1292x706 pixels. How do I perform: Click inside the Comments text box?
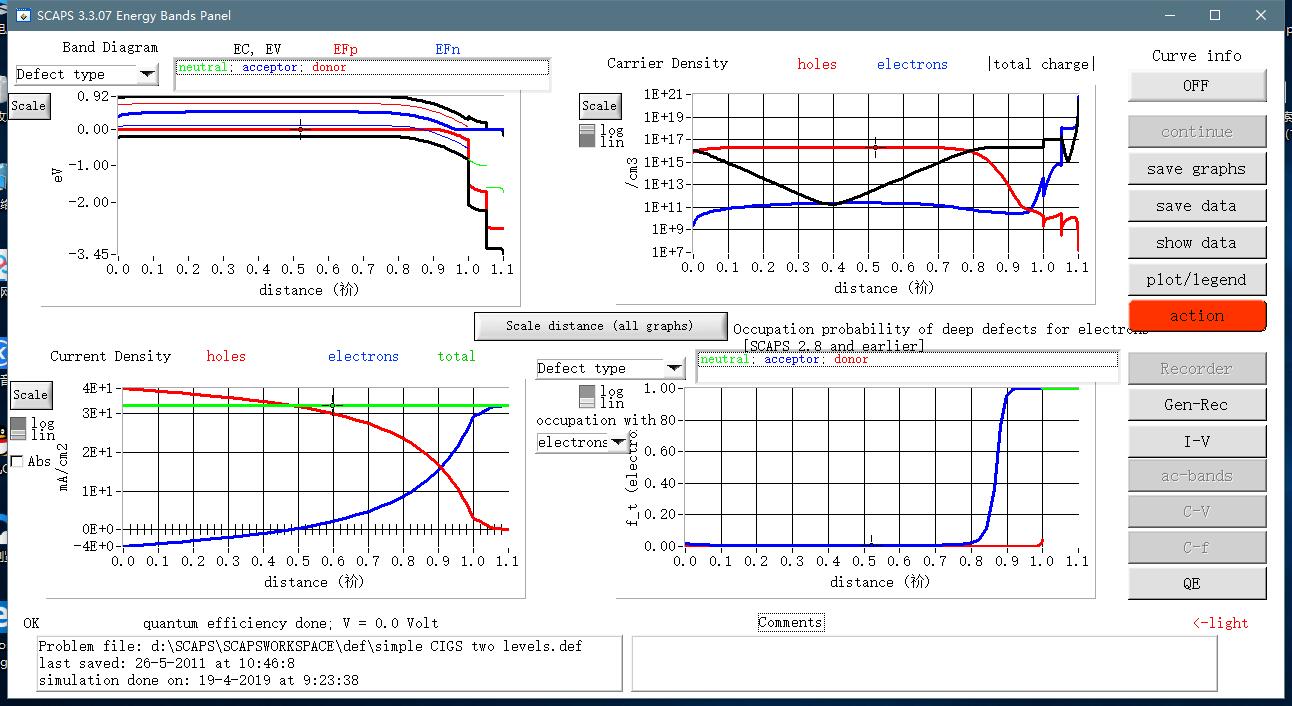(x=924, y=662)
